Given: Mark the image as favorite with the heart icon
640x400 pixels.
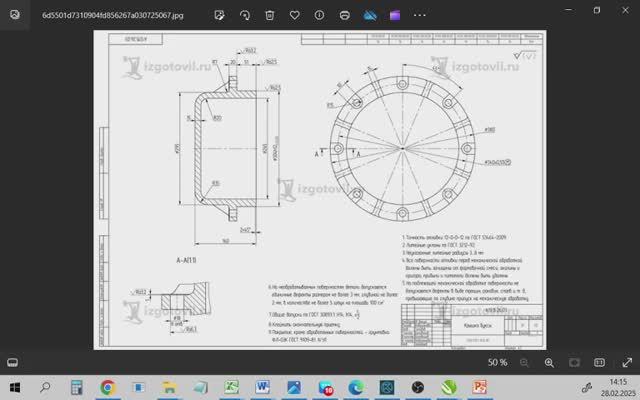Looking at the screenshot, I should [x=295, y=15].
